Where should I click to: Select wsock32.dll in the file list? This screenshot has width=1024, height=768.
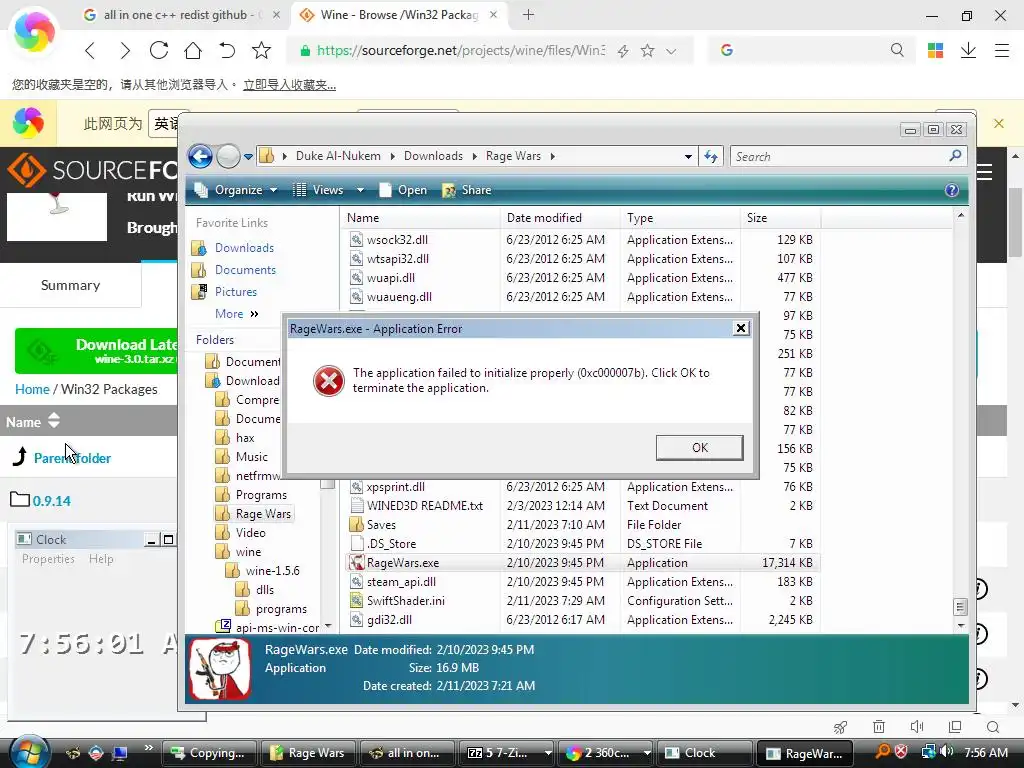click(397, 240)
